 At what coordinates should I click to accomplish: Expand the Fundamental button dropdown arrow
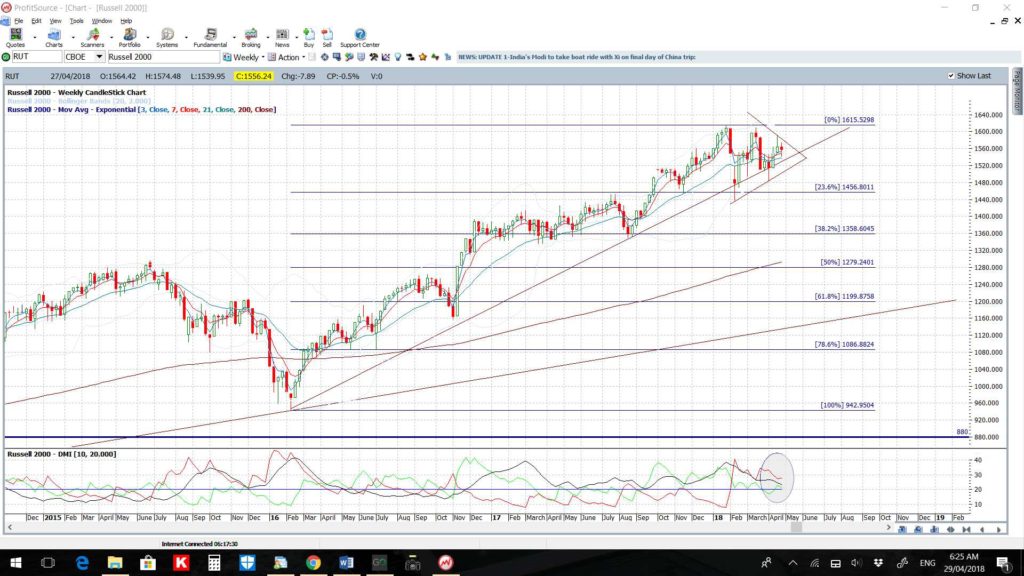click(233, 37)
